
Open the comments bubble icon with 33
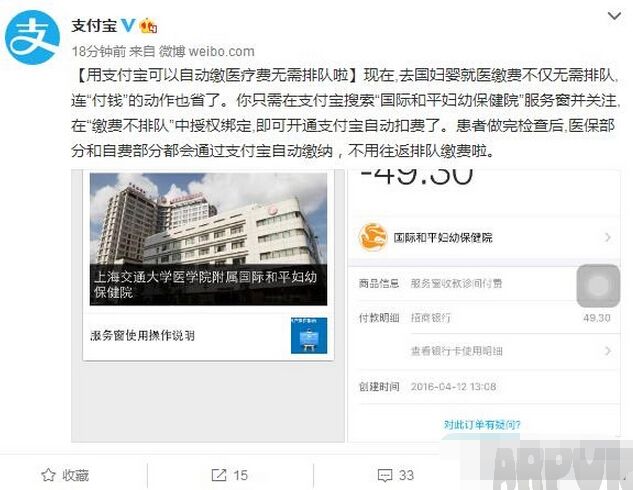pos(396,475)
